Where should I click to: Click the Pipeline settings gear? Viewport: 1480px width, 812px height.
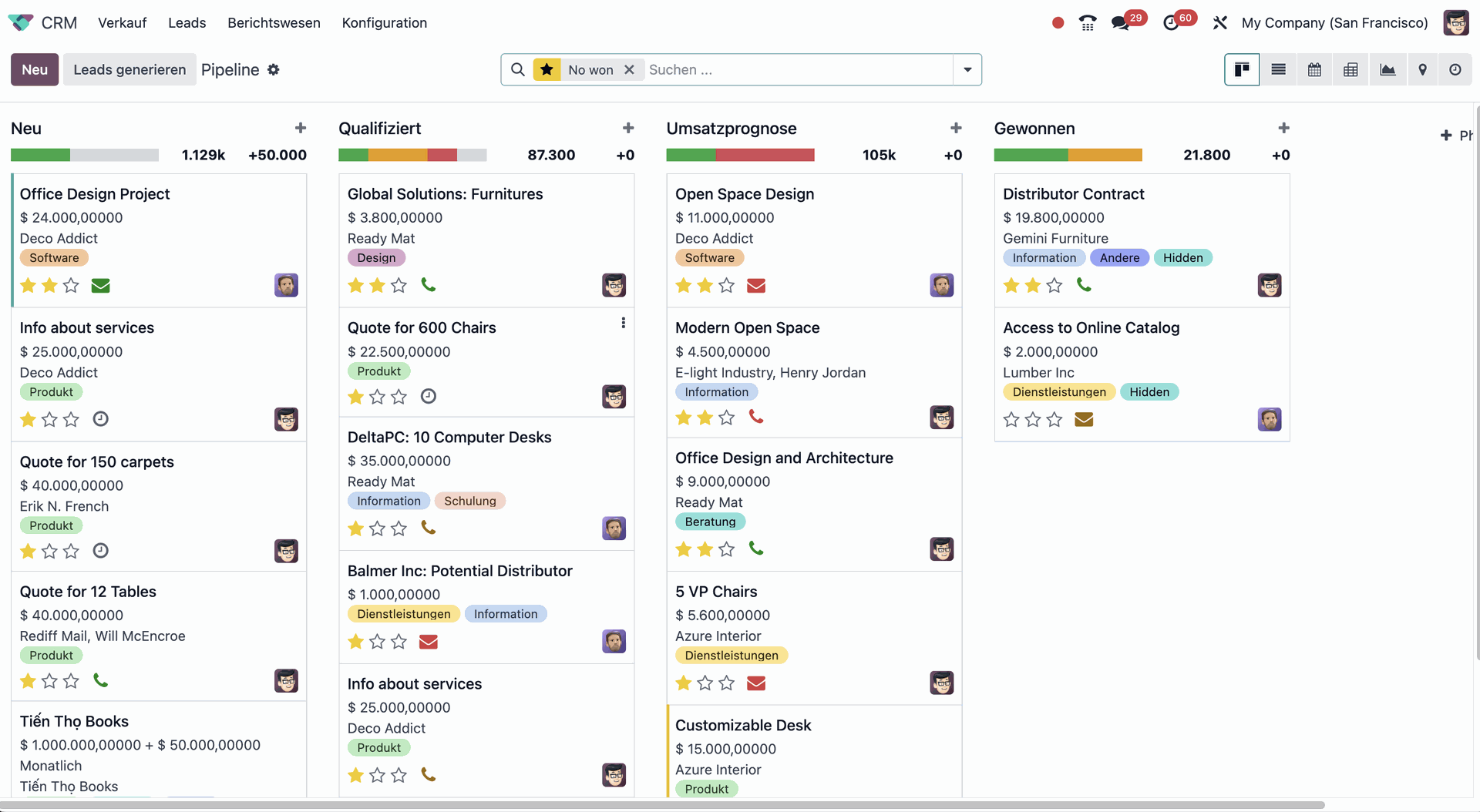click(x=274, y=69)
